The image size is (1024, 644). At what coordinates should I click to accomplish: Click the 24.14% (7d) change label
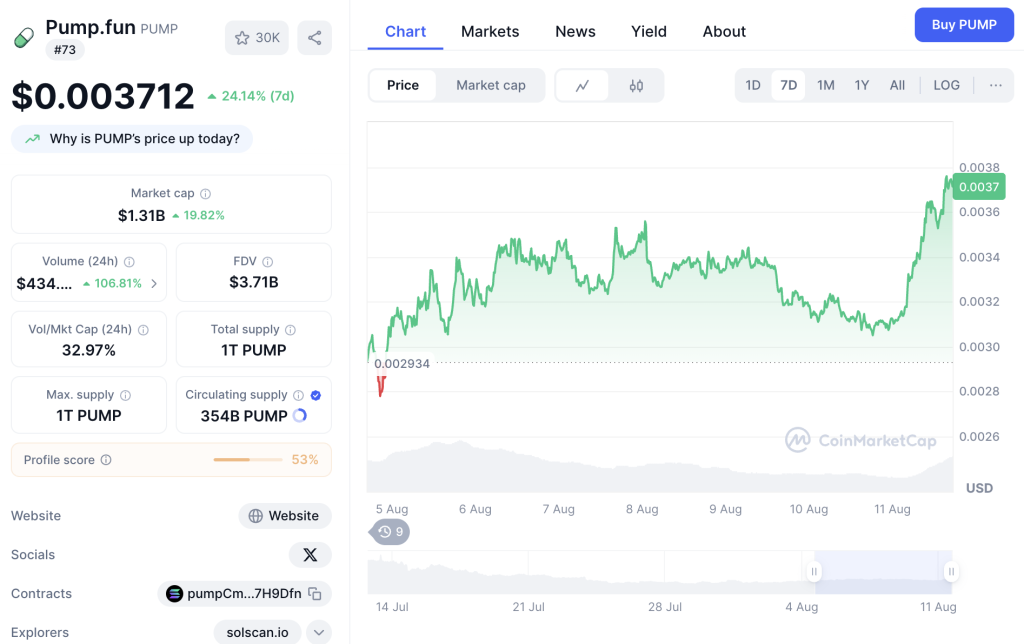pos(251,96)
